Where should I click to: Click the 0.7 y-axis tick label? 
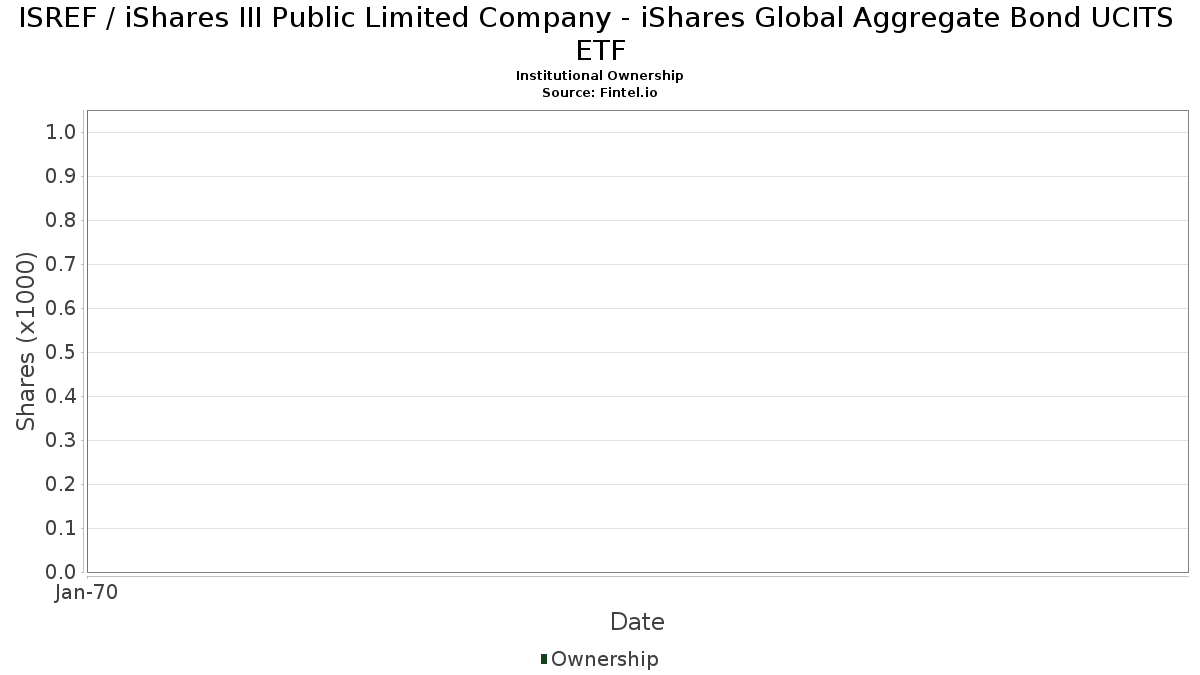click(x=62, y=265)
